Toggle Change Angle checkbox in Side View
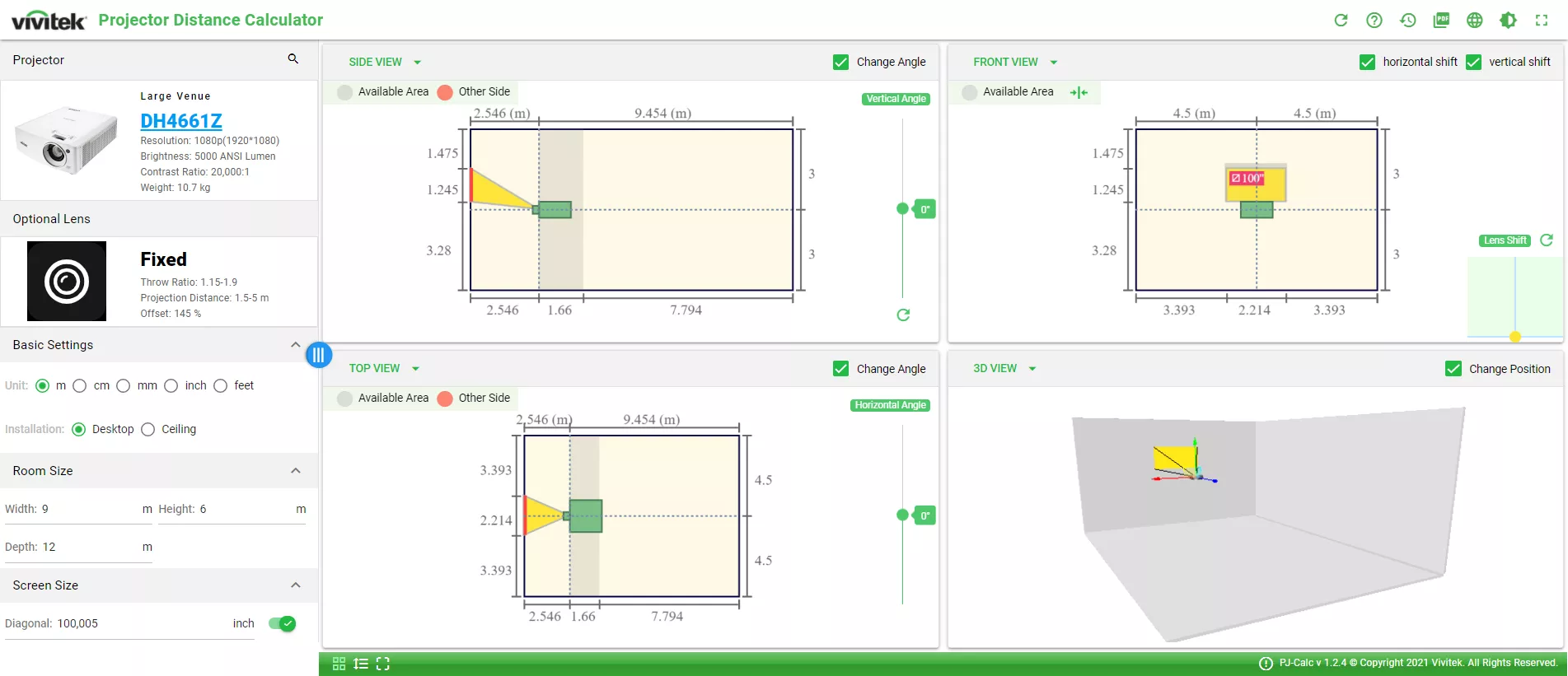The width and height of the screenshot is (1568, 676). [840, 62]
